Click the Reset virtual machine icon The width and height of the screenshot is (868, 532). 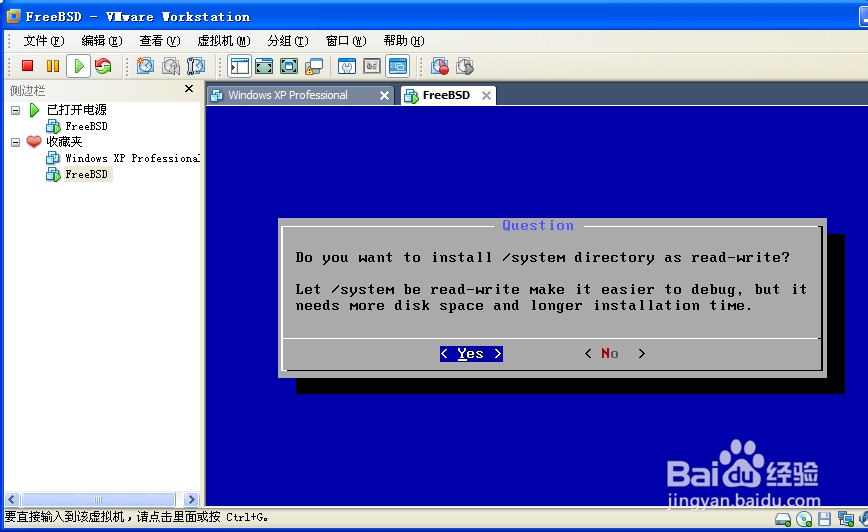tap(103, 66)
